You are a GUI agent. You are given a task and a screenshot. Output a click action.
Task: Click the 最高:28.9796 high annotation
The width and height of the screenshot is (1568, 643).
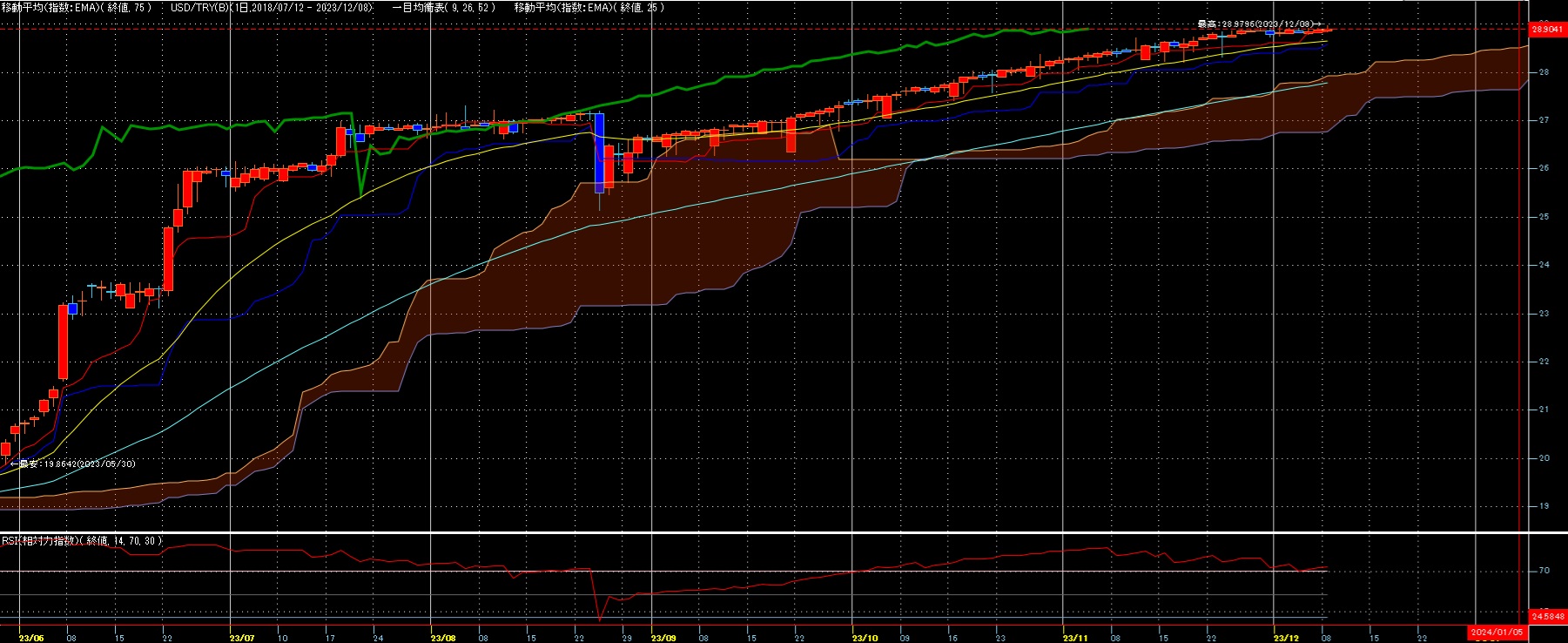coord(1260,24)
